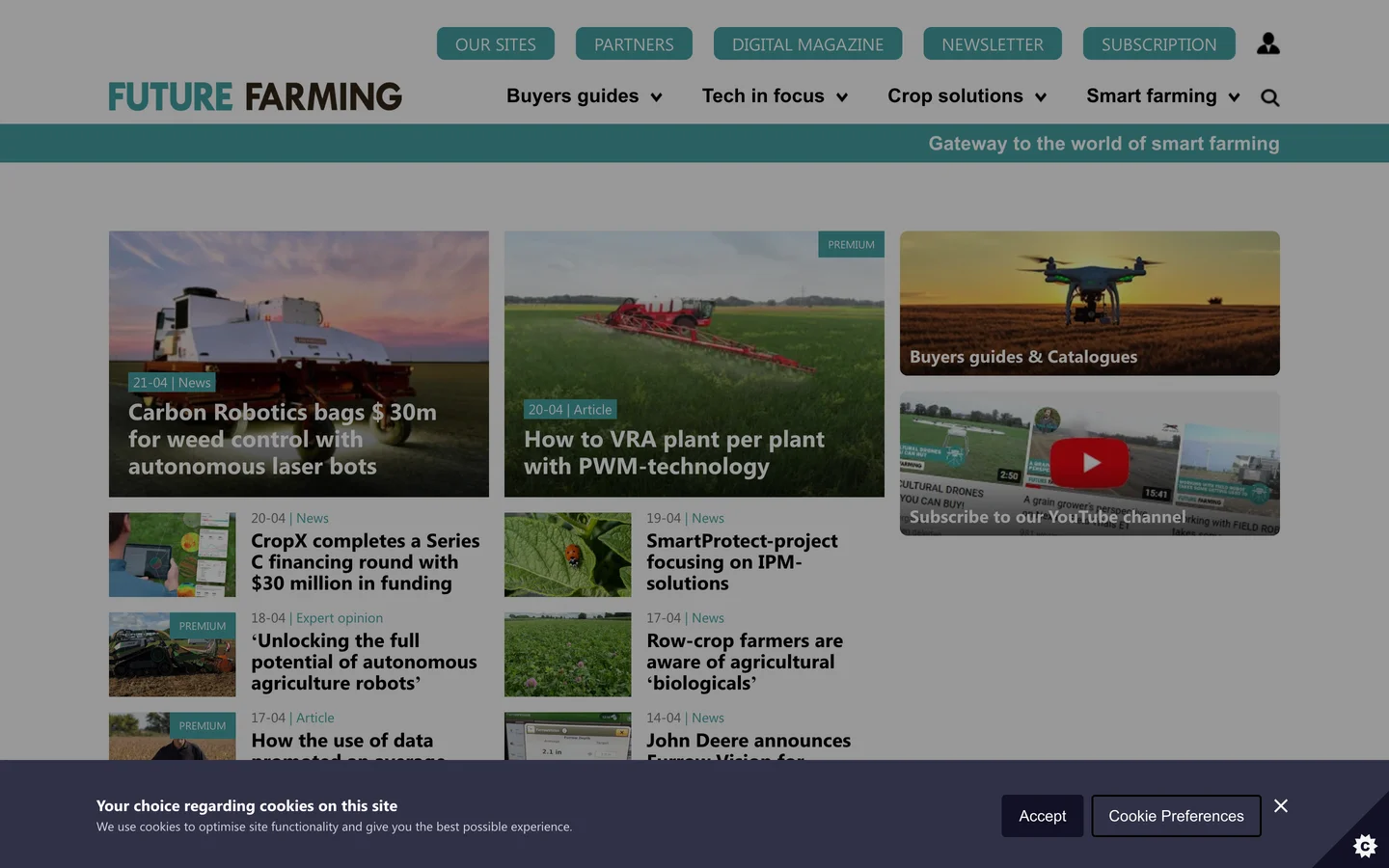Click Article label on 17-04 item
This screenshot has height=868, width=1389.
315,719
